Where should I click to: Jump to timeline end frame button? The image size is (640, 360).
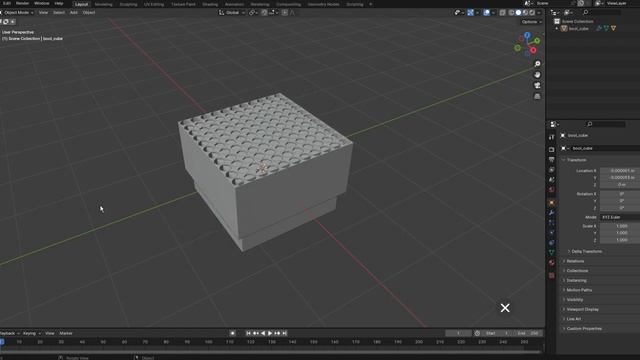click(x=284, y=333)
